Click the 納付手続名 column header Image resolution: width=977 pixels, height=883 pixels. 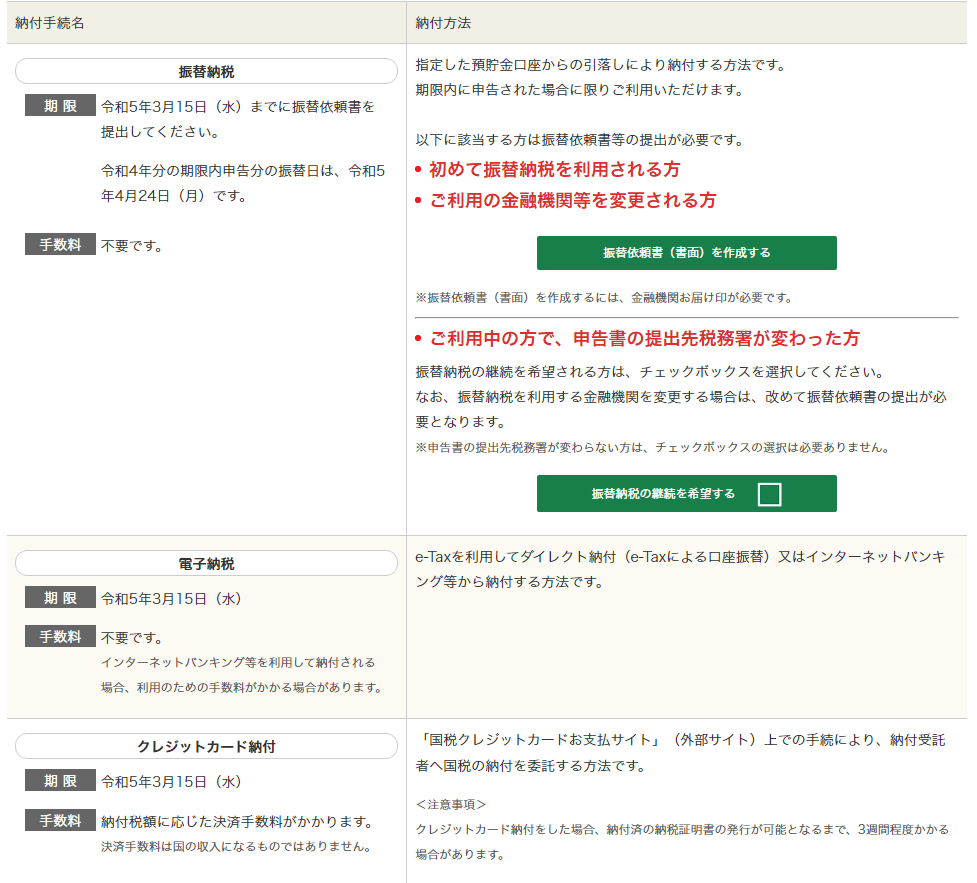click(51, 22)
